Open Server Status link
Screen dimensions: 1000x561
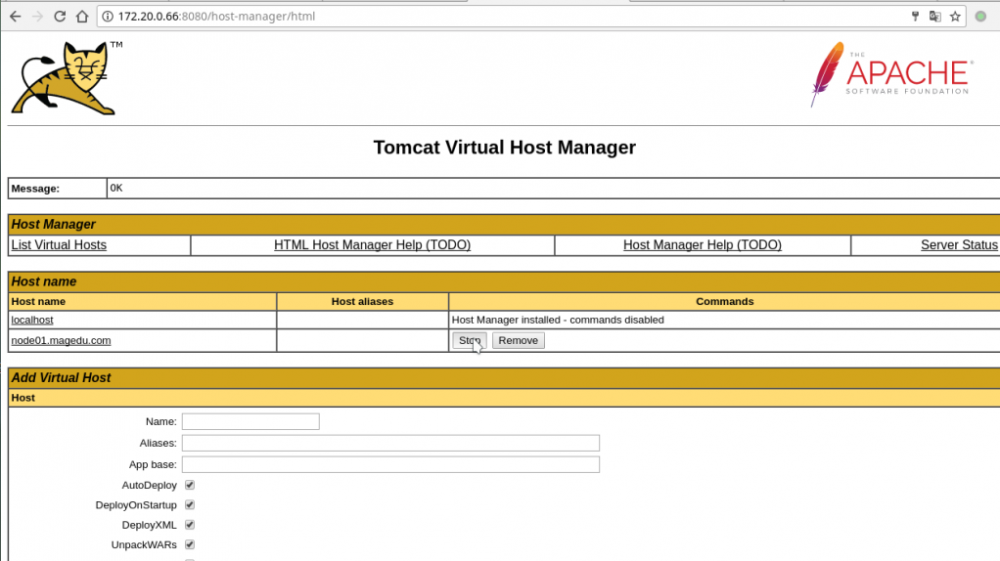[x=959, y=245]
